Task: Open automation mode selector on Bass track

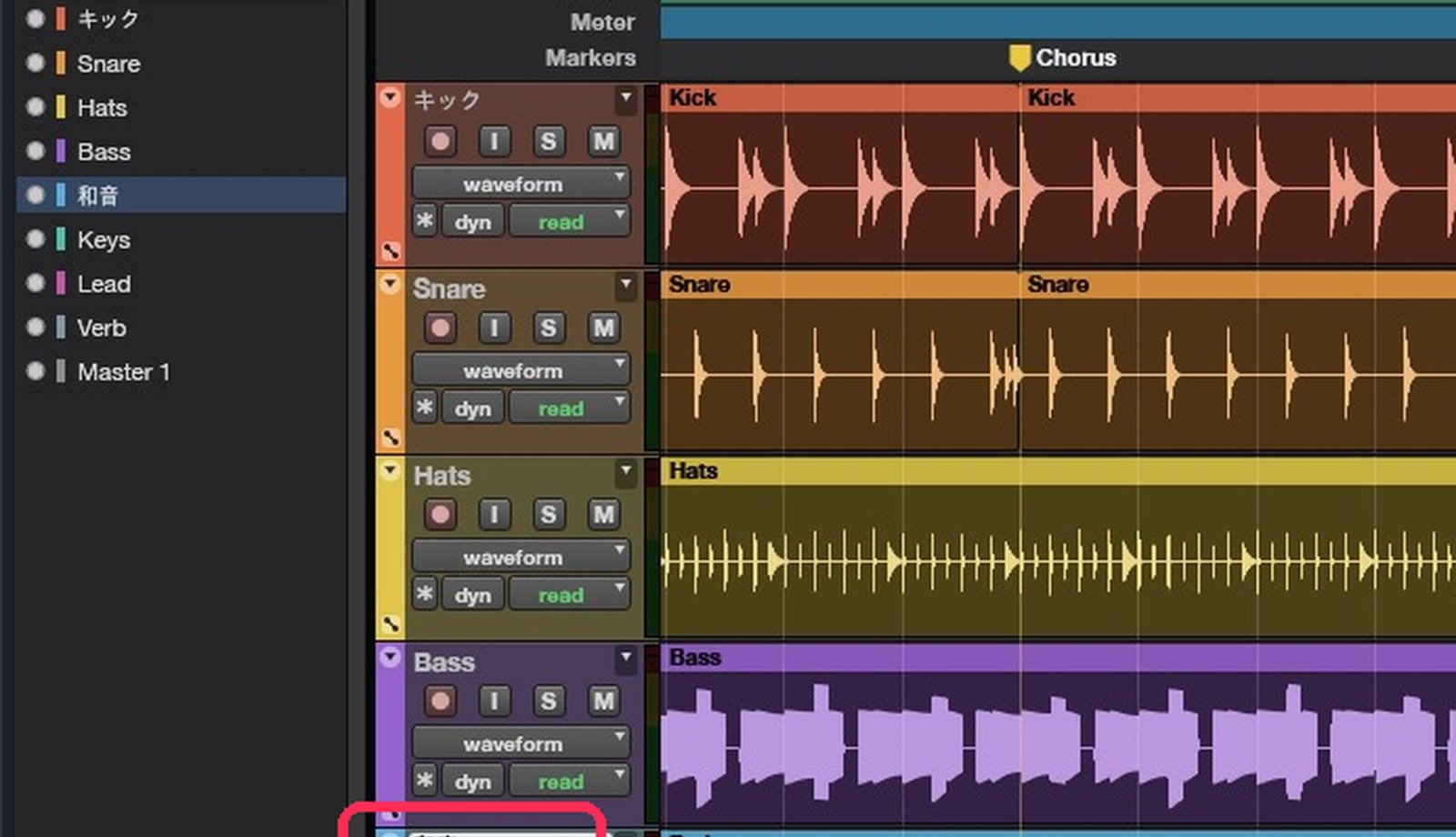Action: [569, 782]
